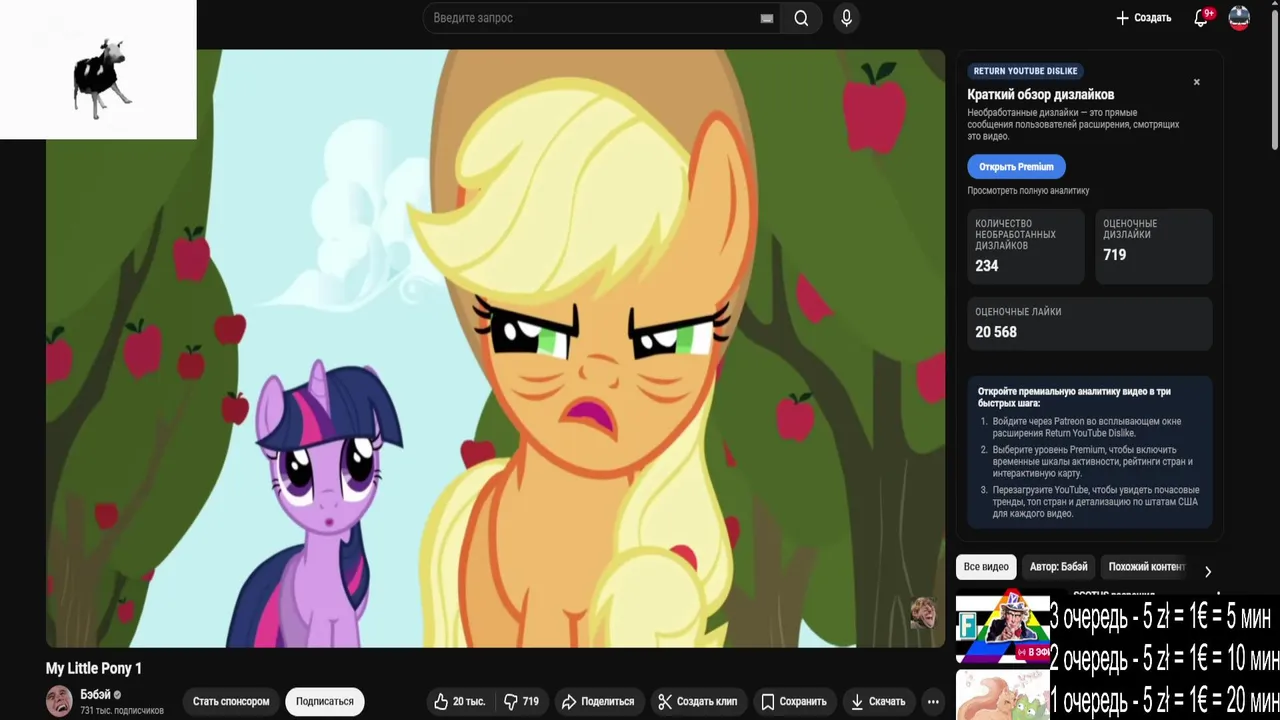
Task: Open the Создать menu
Action: tap(1143, 18)
